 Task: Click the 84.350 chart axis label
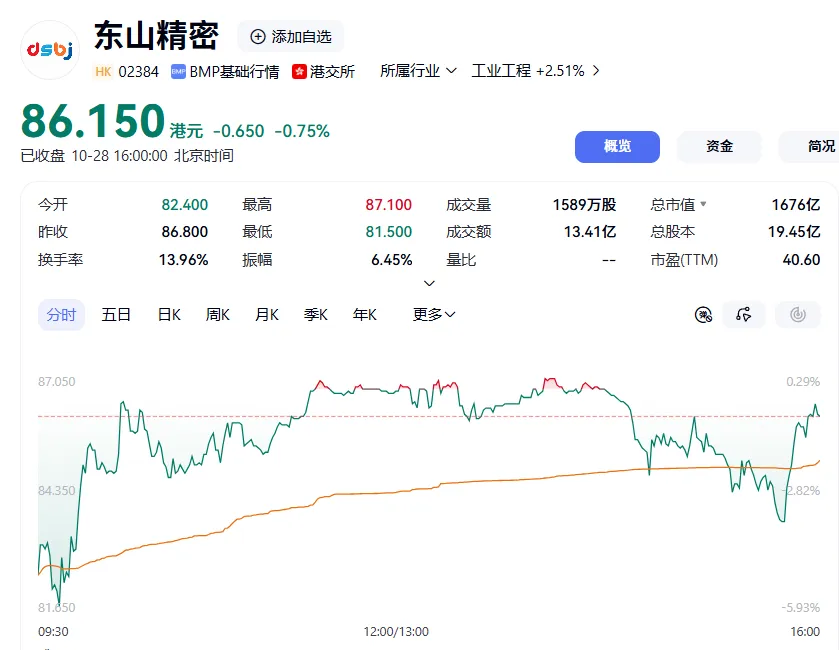coord(57,491)
